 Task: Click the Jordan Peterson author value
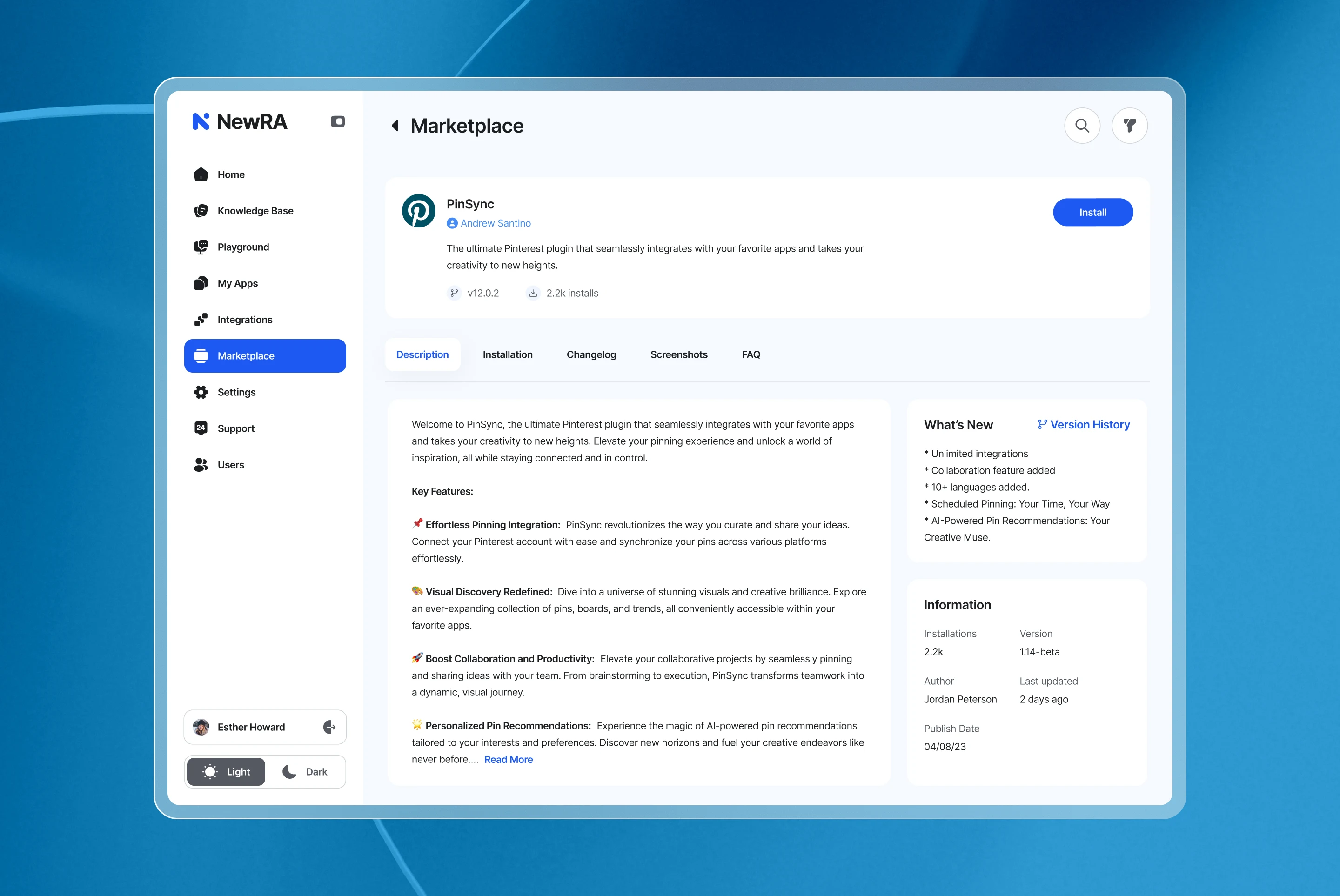coord(960,699)
